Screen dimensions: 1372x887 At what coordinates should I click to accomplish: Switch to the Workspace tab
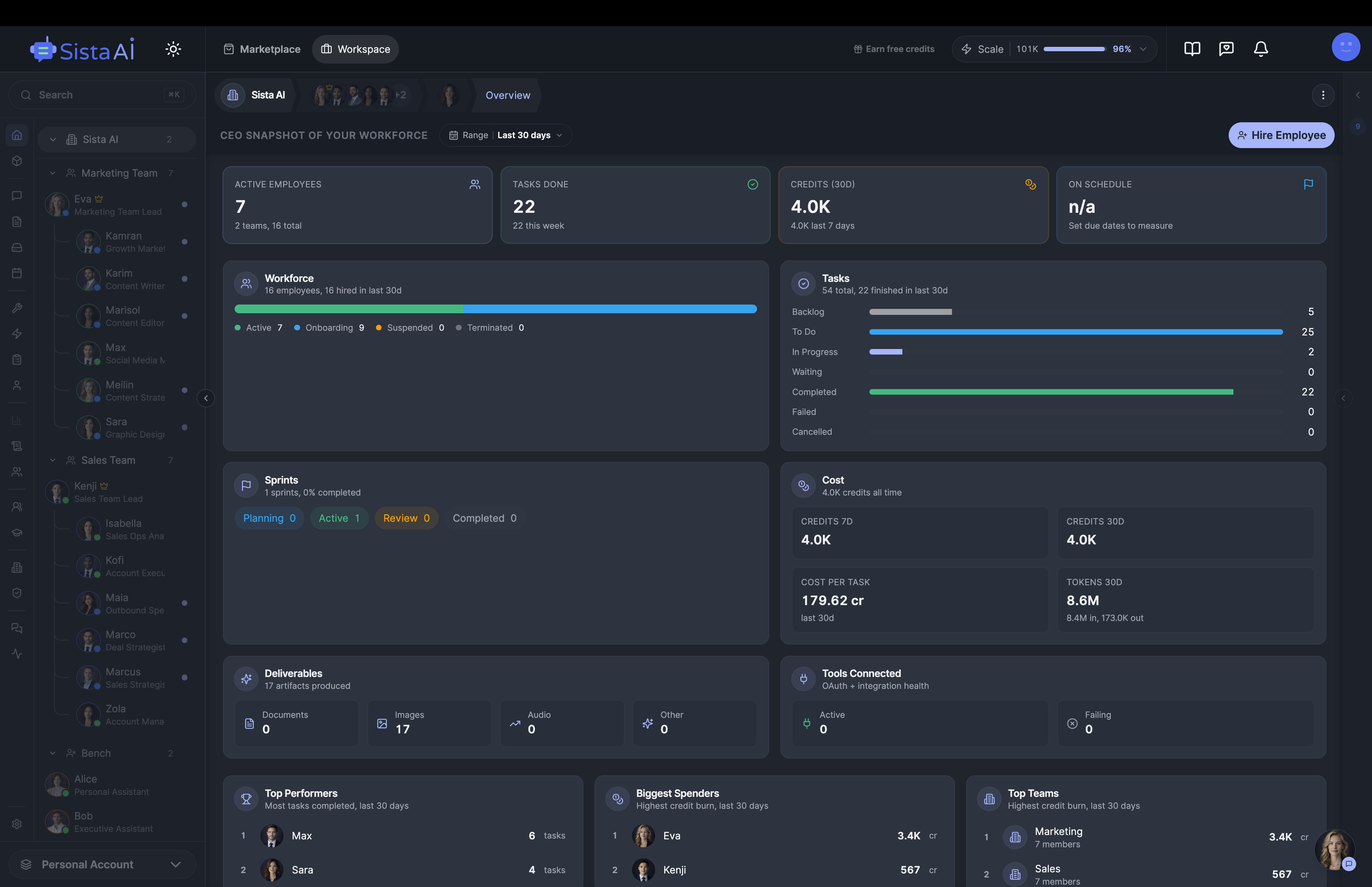(x=355, y=49)
